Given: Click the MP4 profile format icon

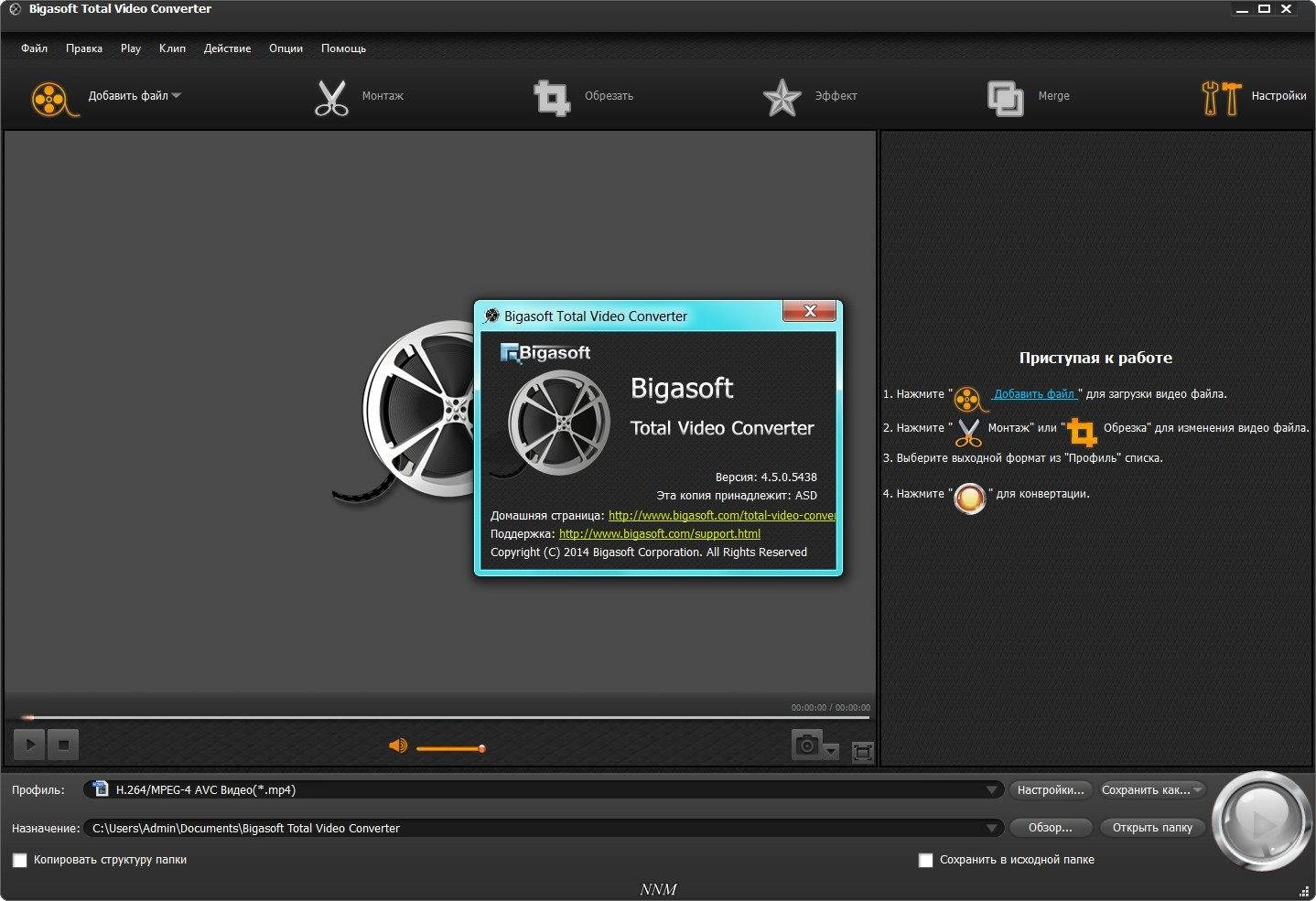Looking at the screenshot, I should (101, 788).
